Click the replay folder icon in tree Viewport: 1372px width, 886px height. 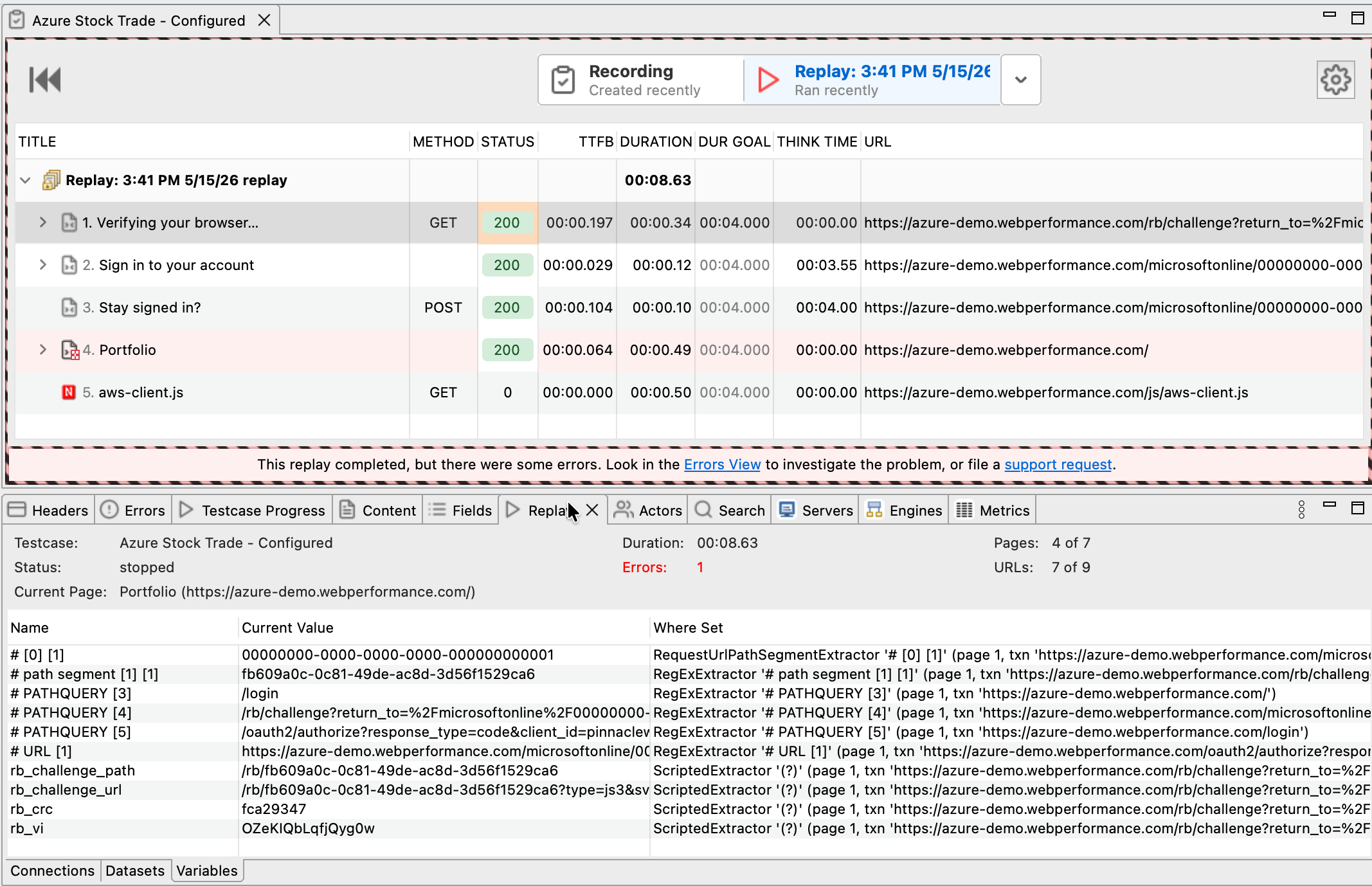[x=51, y=180]
